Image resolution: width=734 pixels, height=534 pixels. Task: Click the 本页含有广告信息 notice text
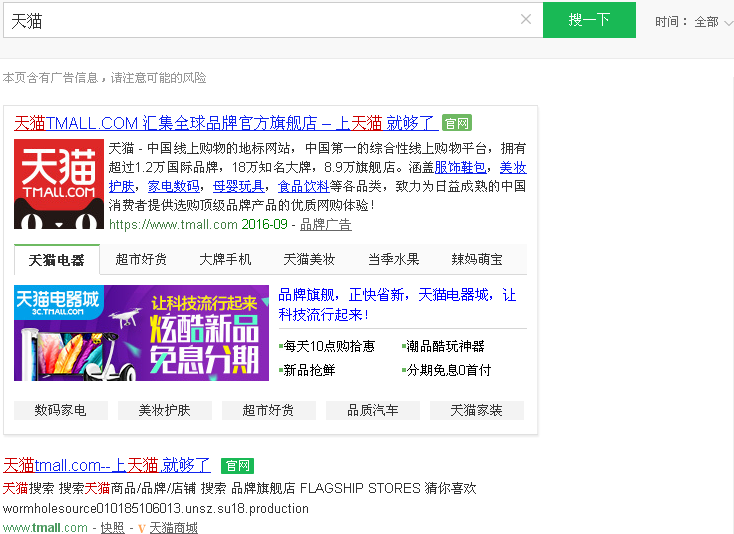click(104, 78)
